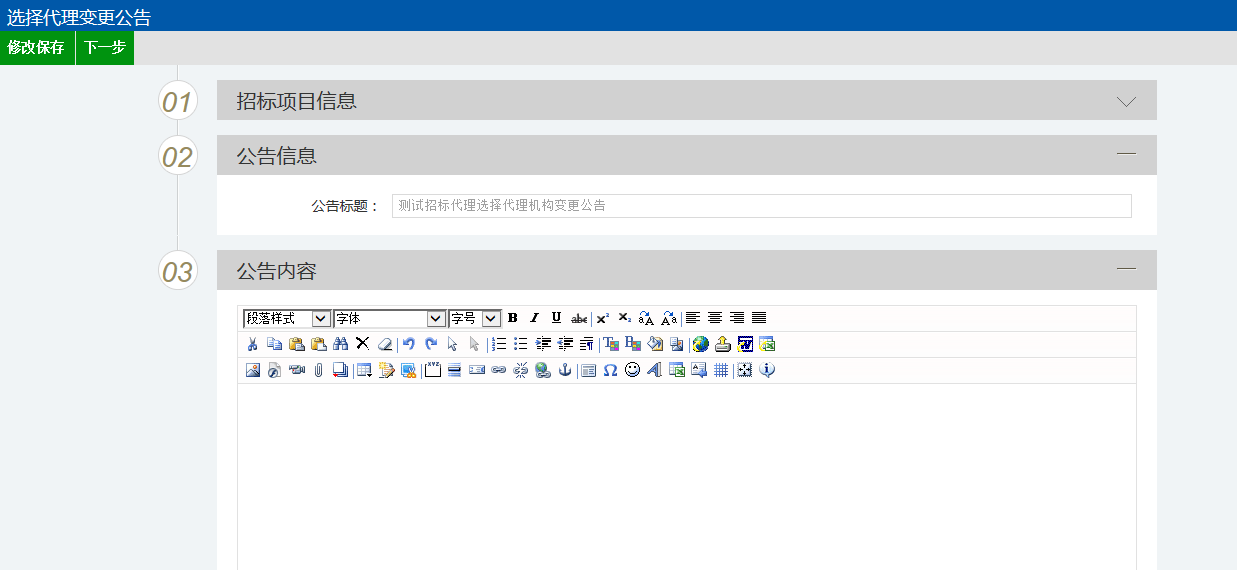Insert an emoticon smiley
Image resolution: width=1237 pixels, height=570 pixels.
click(x=632, y=370)
